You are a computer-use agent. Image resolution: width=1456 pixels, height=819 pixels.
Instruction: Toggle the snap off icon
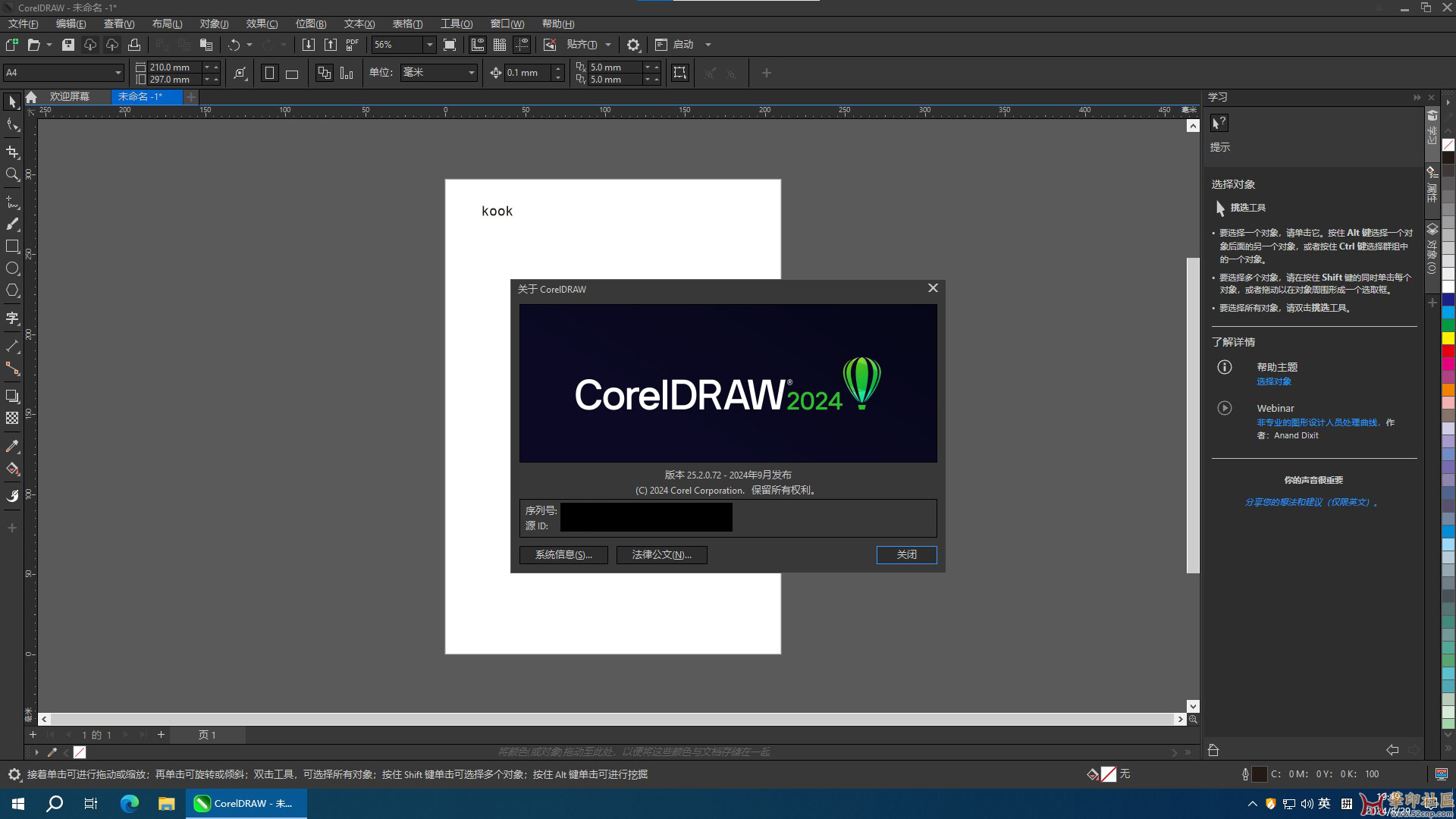[x=550, y=45]
